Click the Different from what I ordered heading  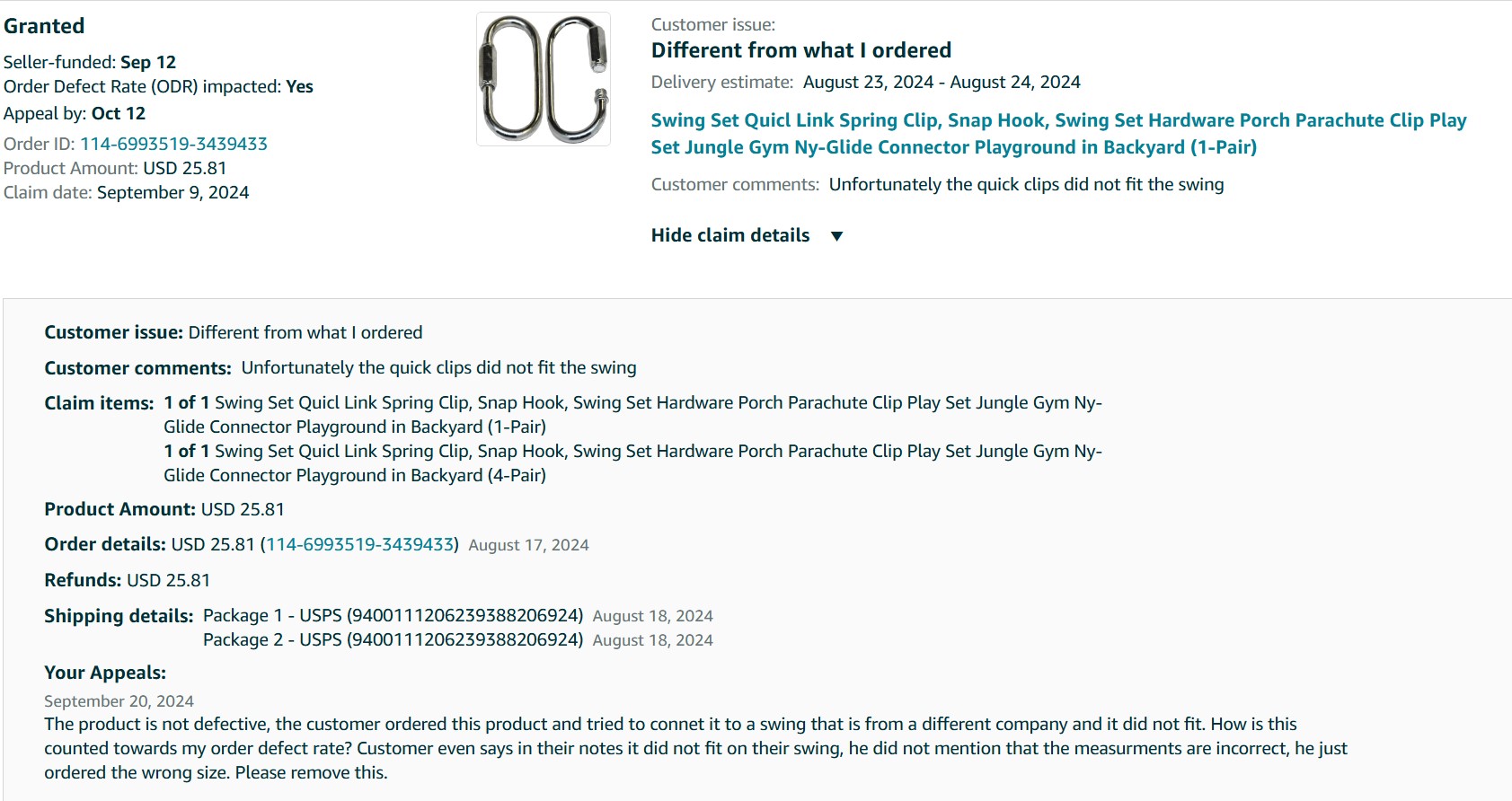(x=801, y=50)
